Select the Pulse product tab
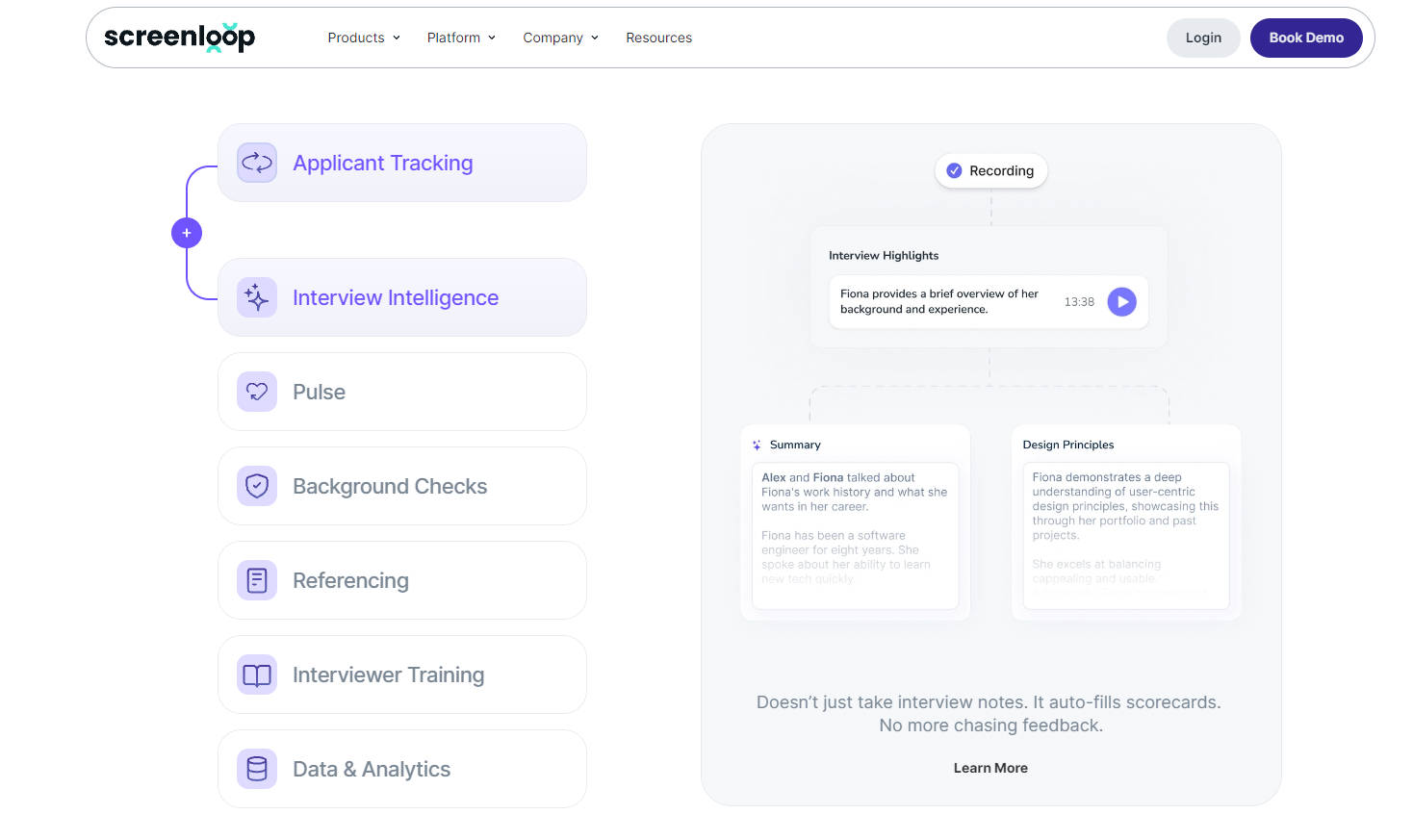Image resolution: width=1413 pixels, height=840 pixels. (401, 392)
